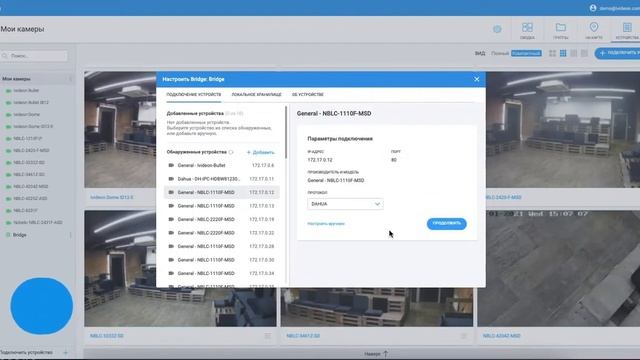The image size is (640, 360).
Task: Switch view mode to Полный
Action: (500, 53)
